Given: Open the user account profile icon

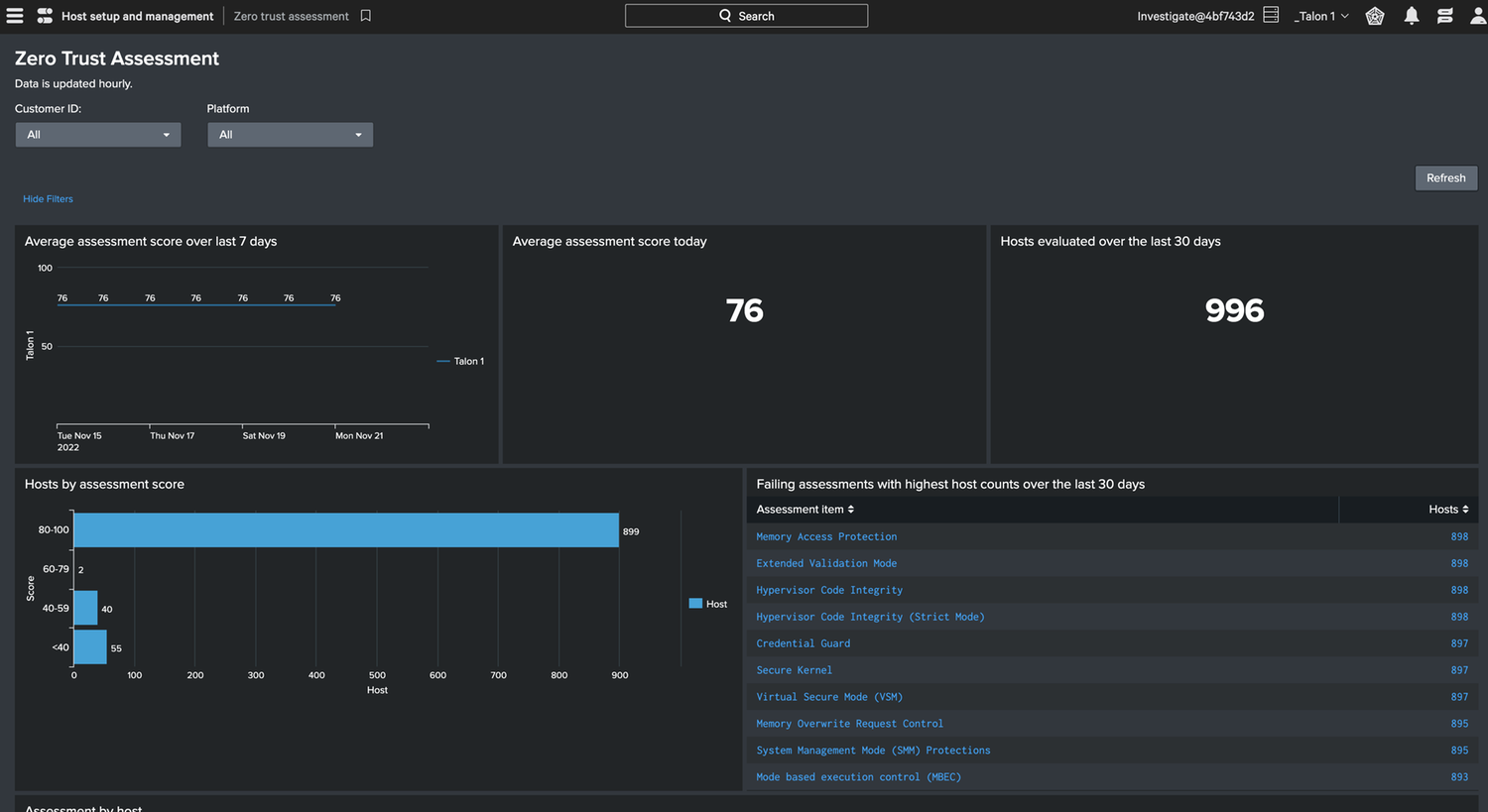Looking at the screenshot, I should click(1477, 16).
